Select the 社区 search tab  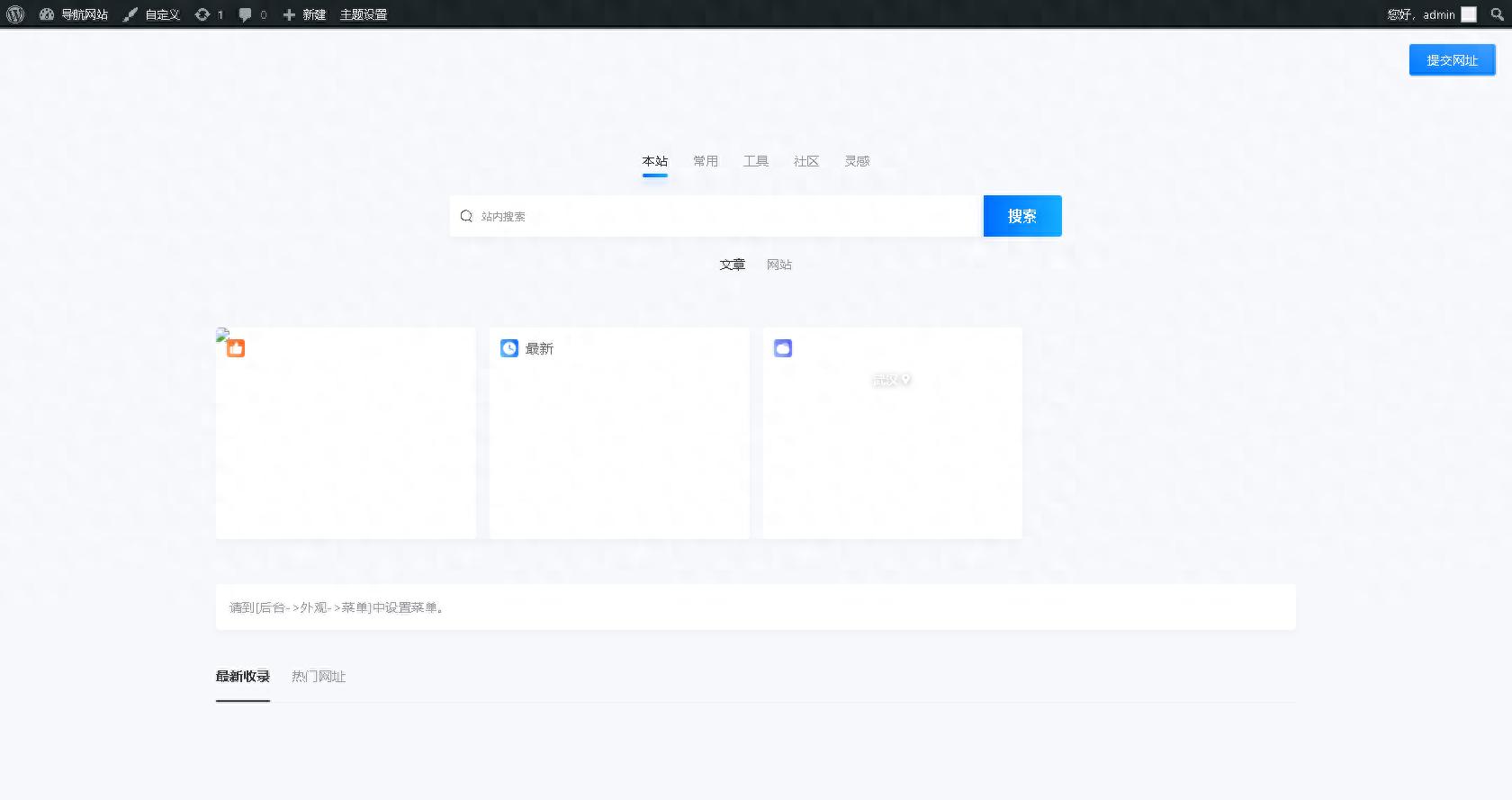(806, 161)
